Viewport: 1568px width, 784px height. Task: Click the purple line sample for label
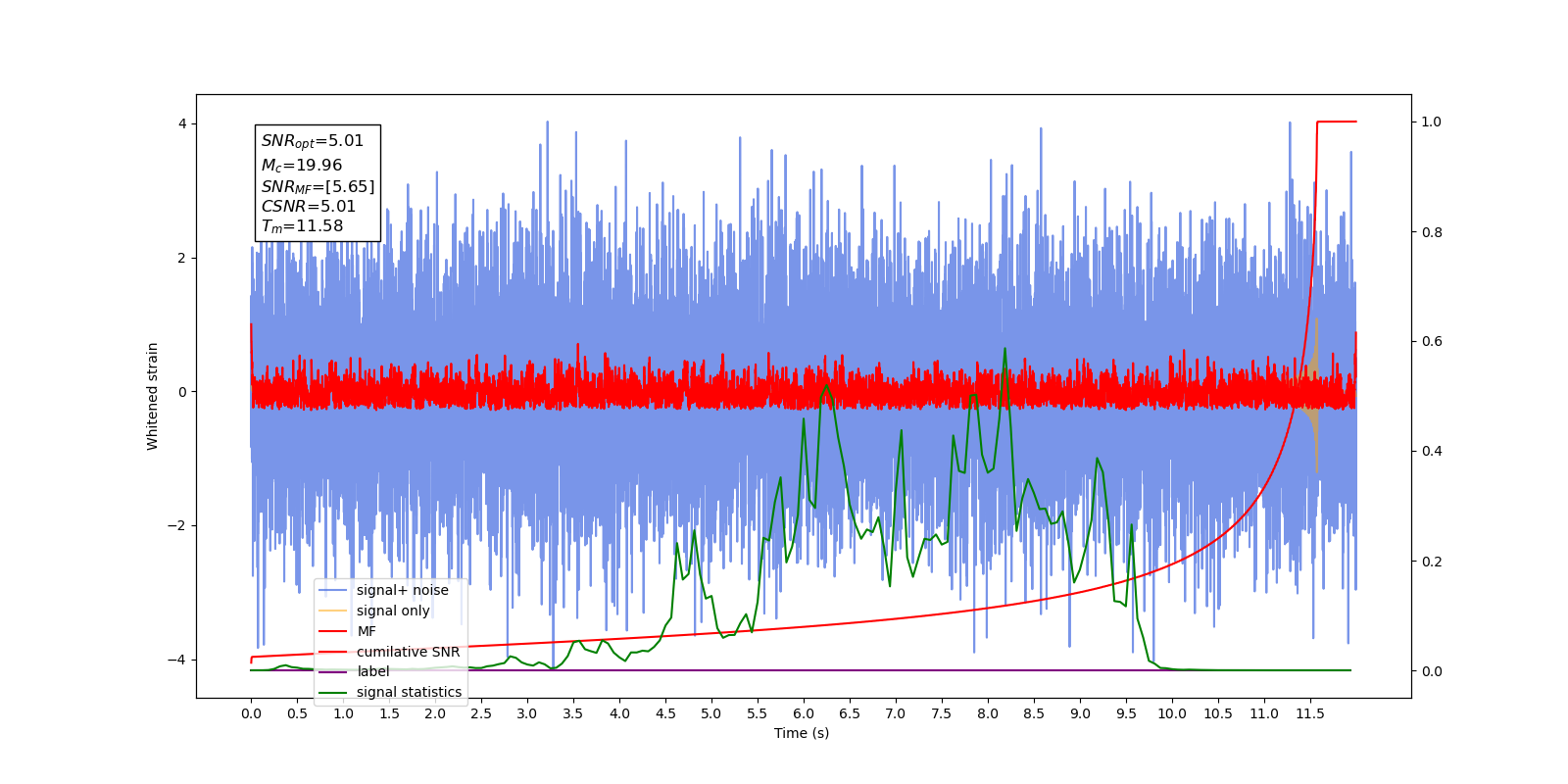(x=333, y=671)
